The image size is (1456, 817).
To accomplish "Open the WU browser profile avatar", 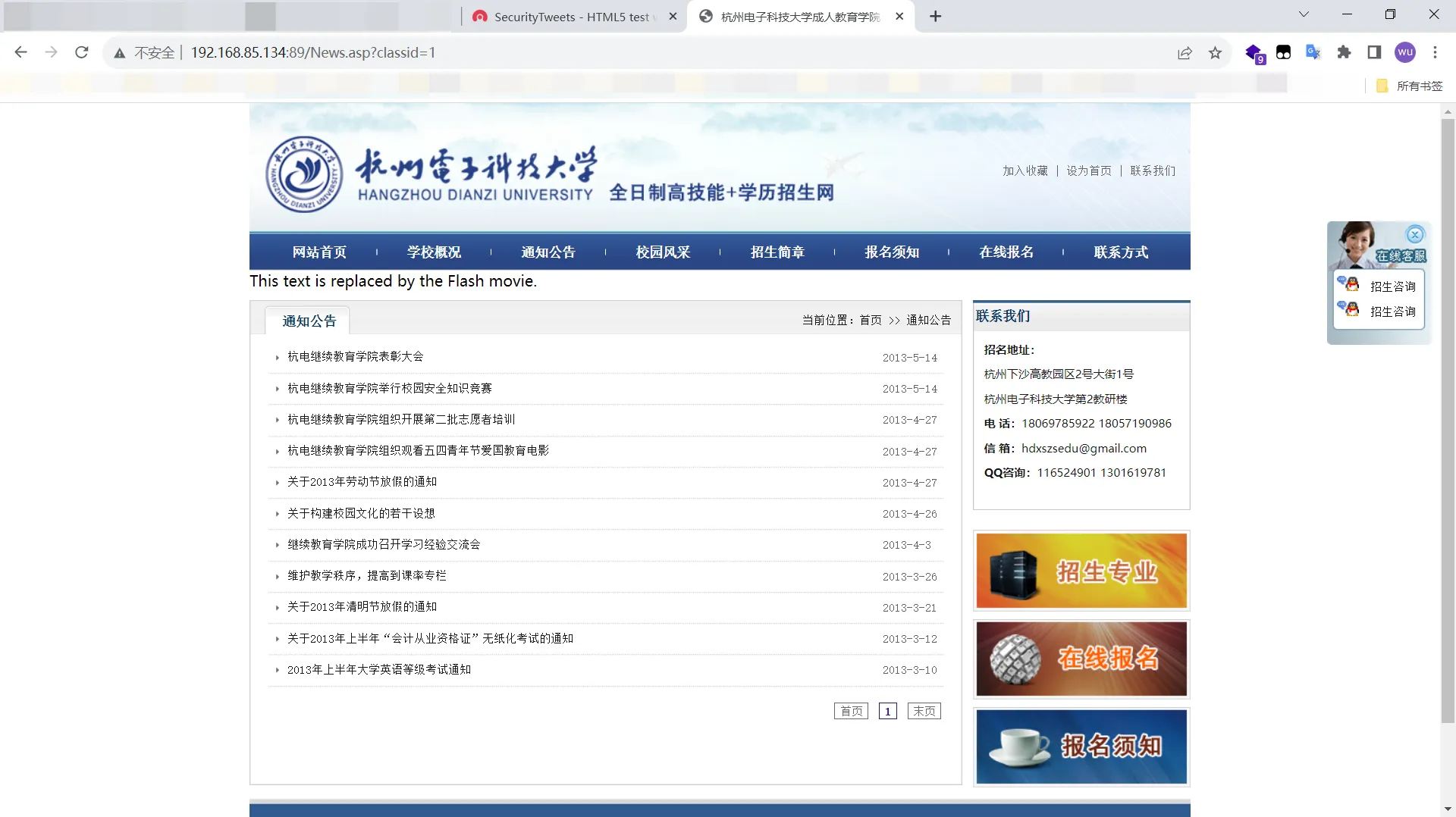I will pyautogui.click(x=1405, y=52).
